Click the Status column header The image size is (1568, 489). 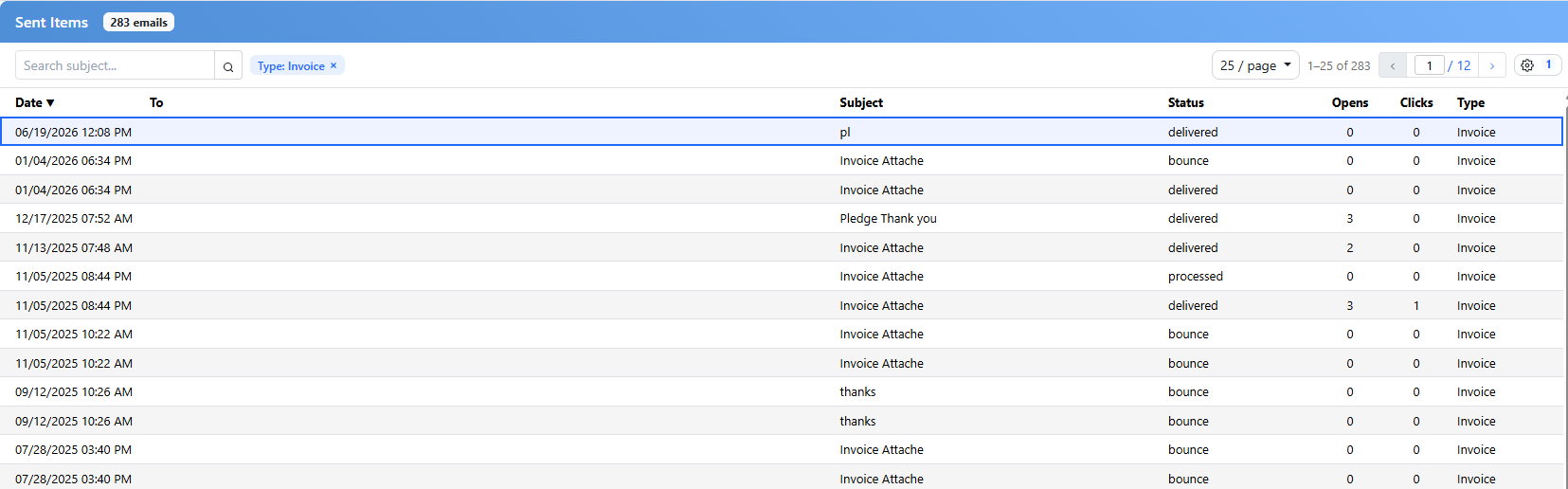(x=1186, y=102)
